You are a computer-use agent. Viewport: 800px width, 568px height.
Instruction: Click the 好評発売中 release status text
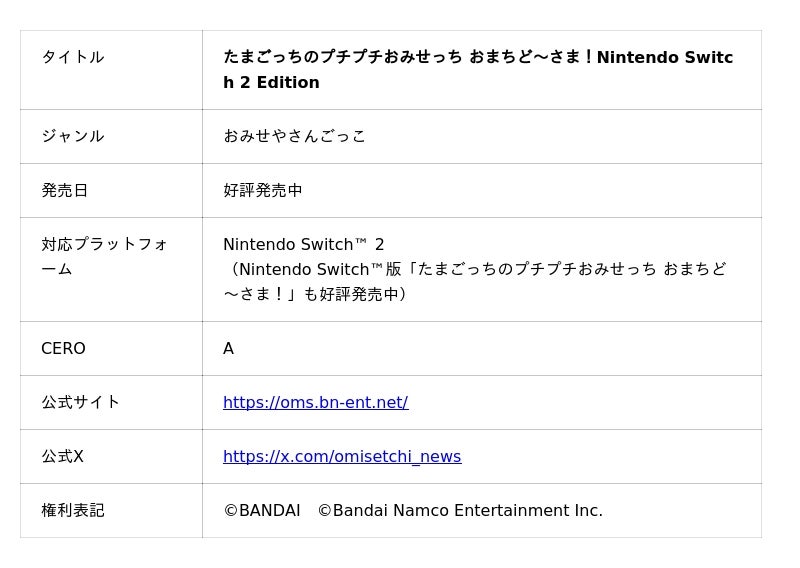[x=263, y=190]
